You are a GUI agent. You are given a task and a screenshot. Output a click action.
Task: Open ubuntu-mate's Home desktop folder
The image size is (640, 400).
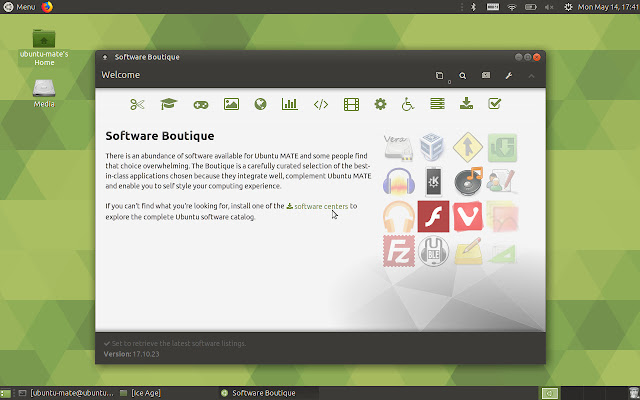coord(44,47)
